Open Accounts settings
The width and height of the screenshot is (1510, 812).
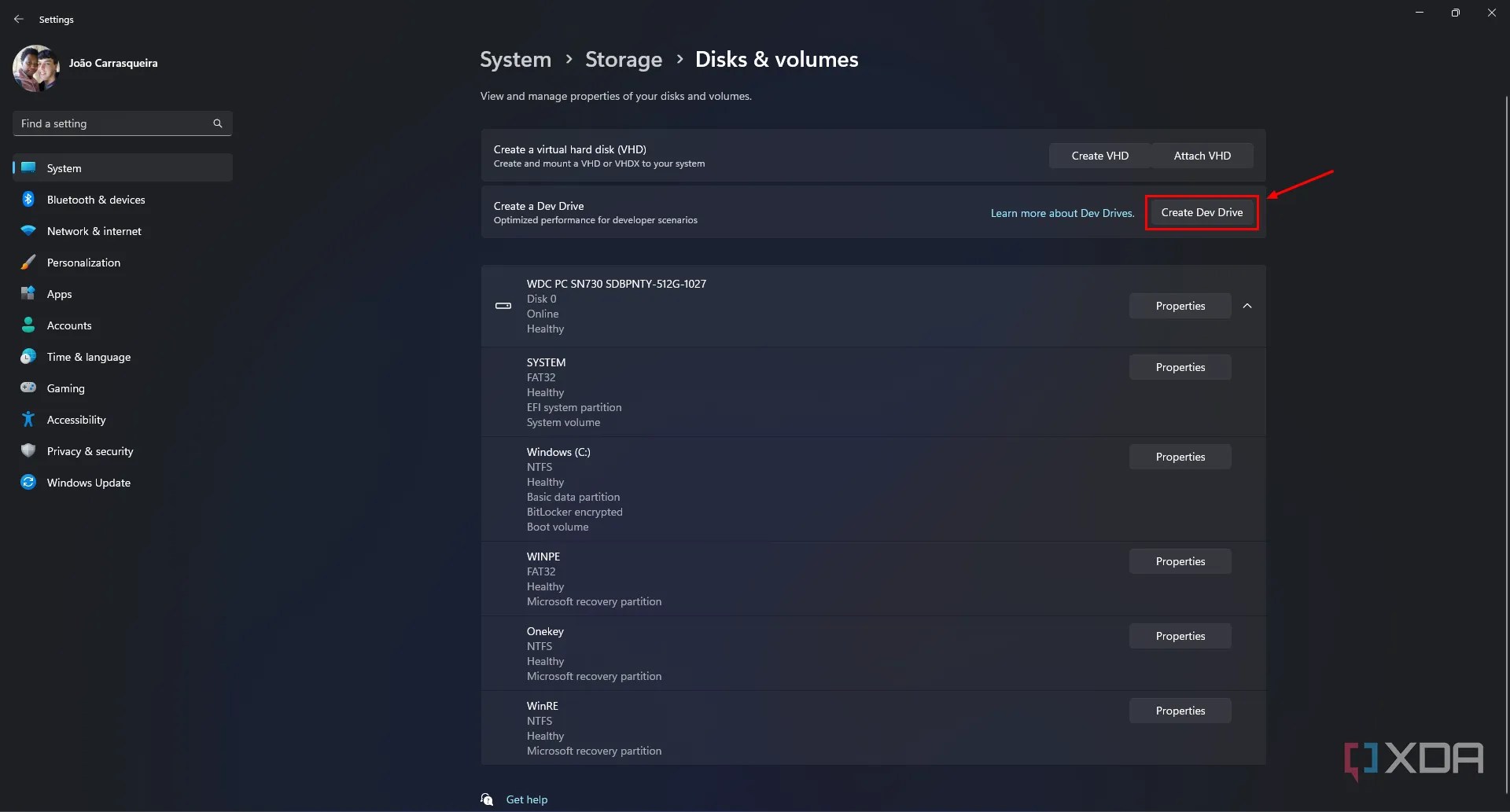(x=68, y=325)
